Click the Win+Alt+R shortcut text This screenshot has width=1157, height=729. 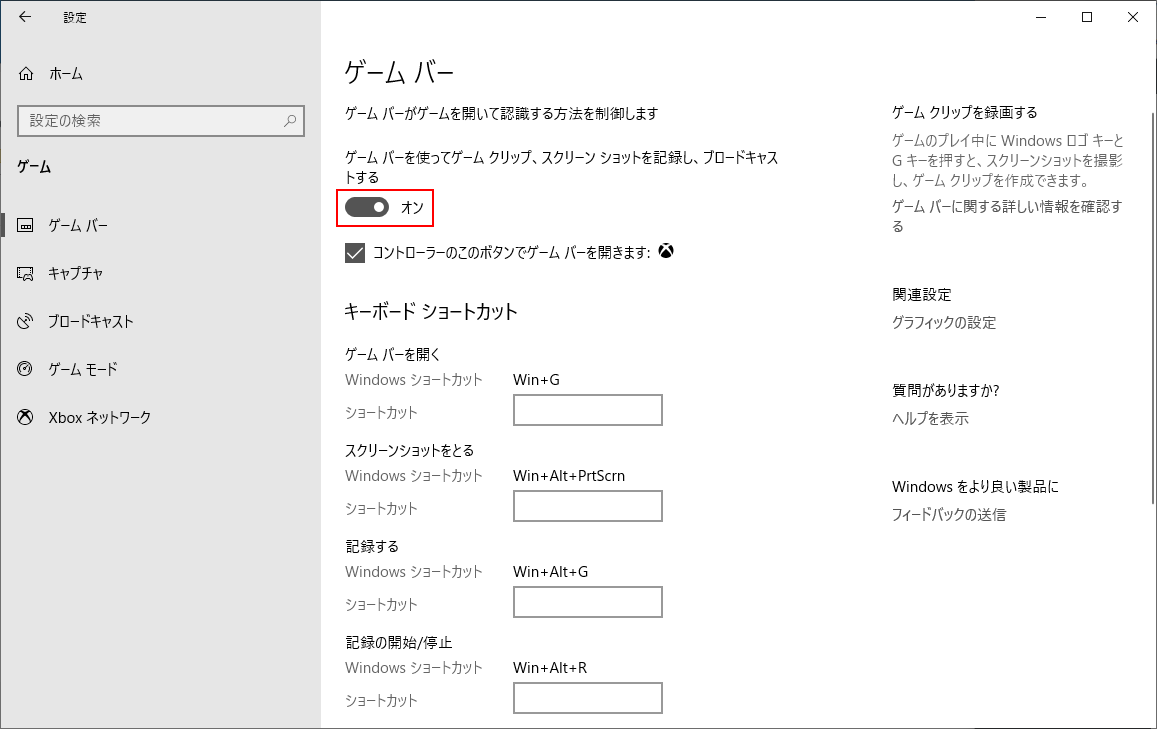pos(550,668)
